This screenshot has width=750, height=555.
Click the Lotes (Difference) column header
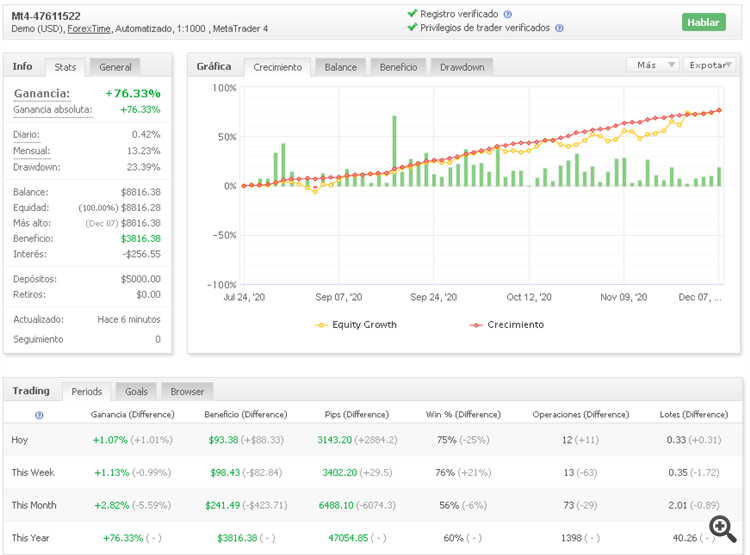(694, 415)
